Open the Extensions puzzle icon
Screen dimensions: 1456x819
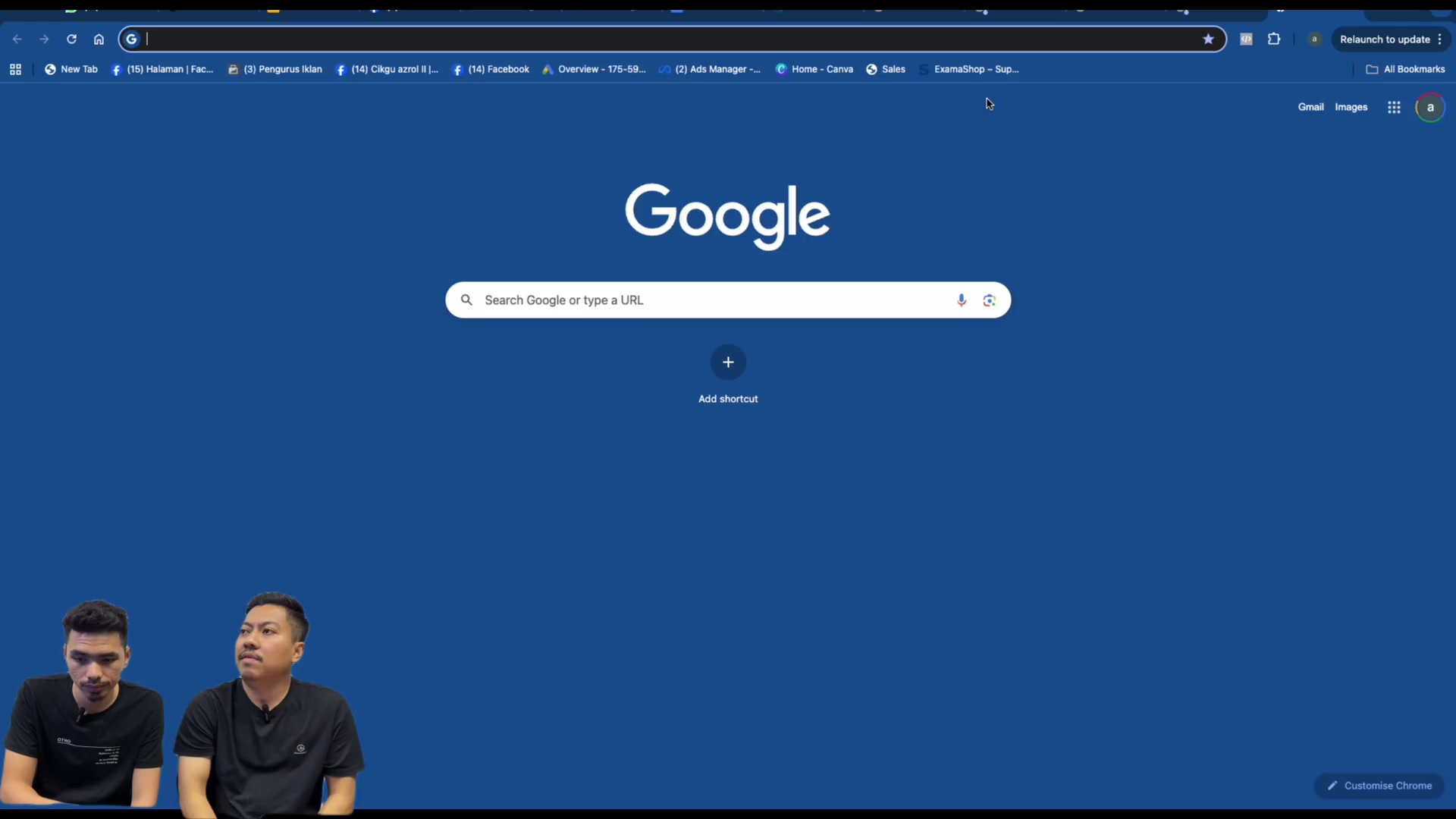pos(1274,39)
